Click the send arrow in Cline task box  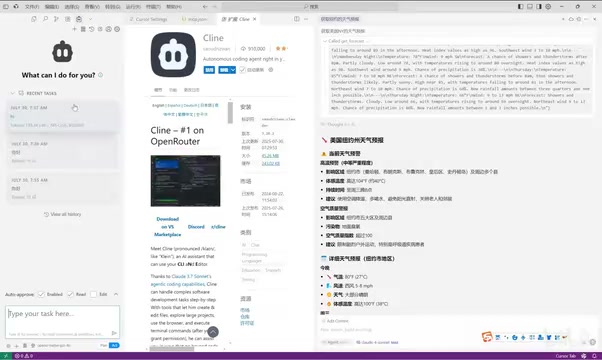[x=114, y=333]
